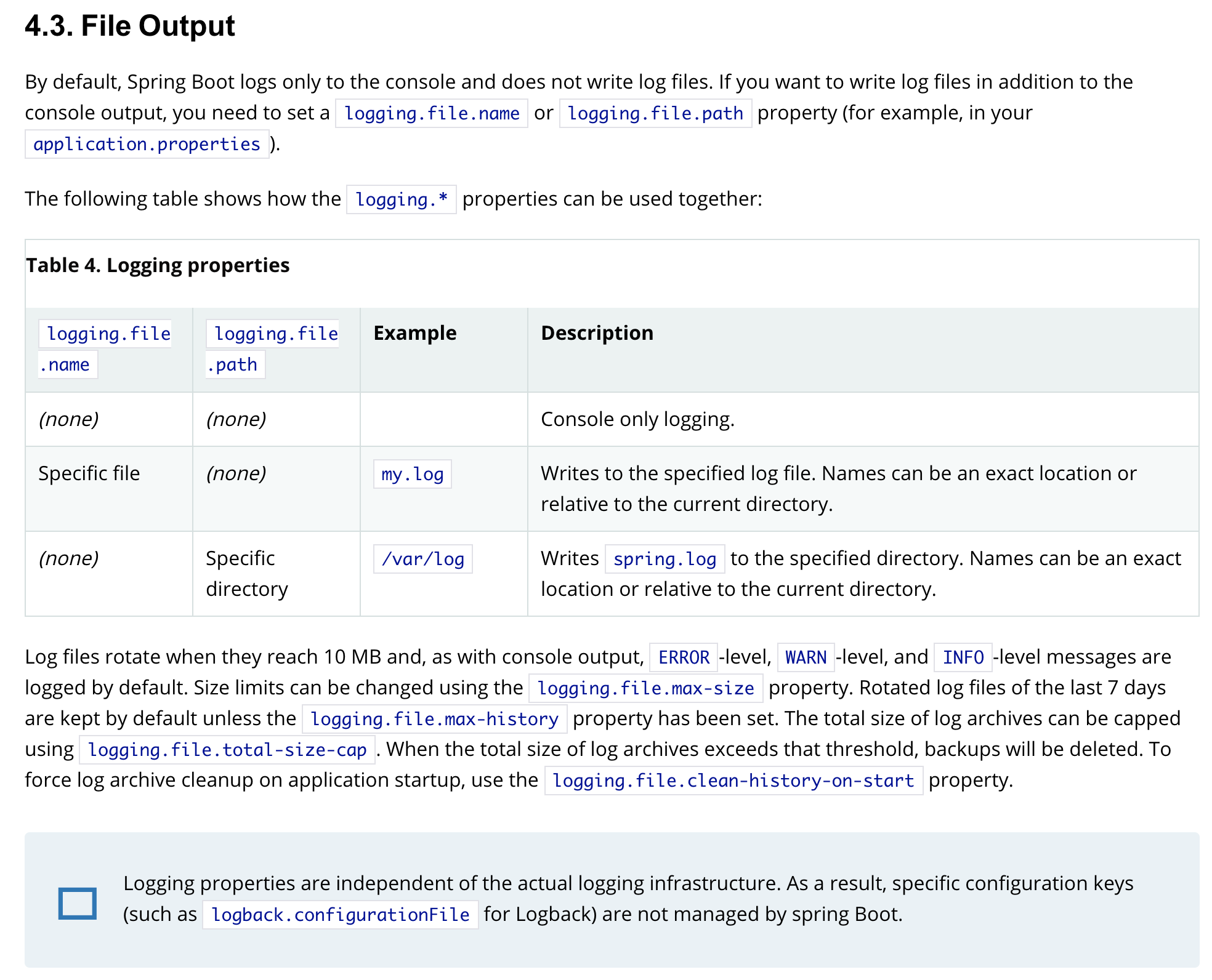The height and width of the screenshot is (980, 1212).
Task: Click the Example column header
Action: click(415, 333)
